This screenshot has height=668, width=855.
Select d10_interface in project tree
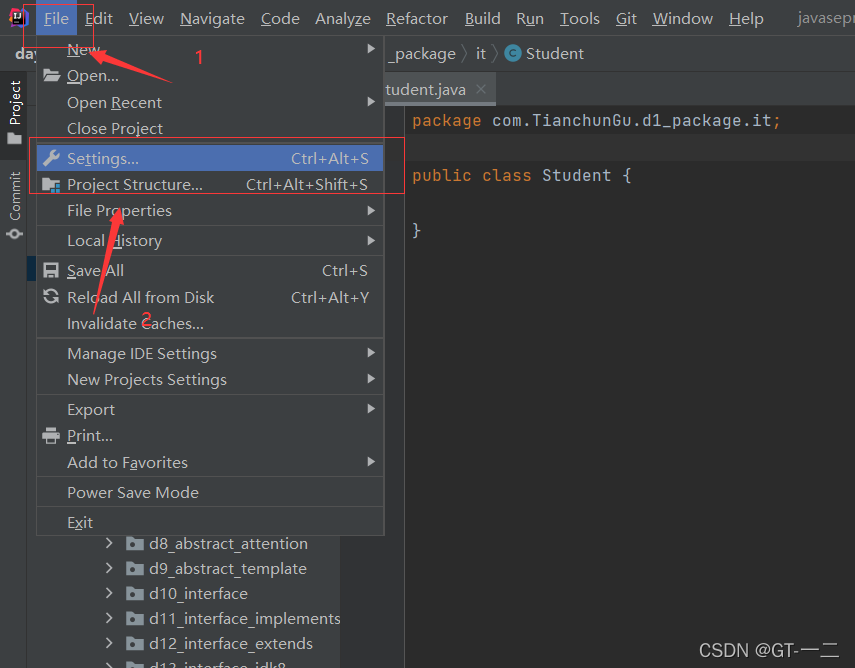click(198, 593)
